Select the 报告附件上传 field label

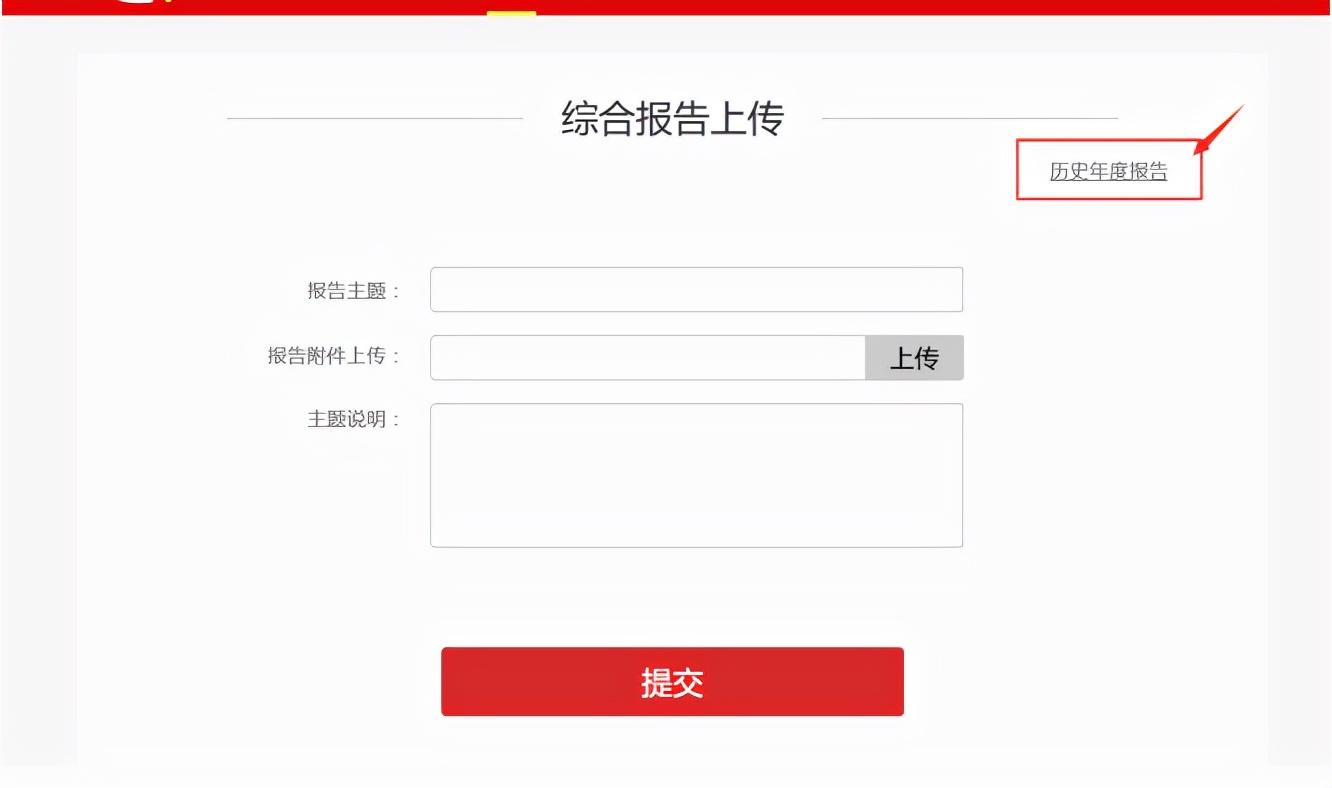[x=333, y=356]
